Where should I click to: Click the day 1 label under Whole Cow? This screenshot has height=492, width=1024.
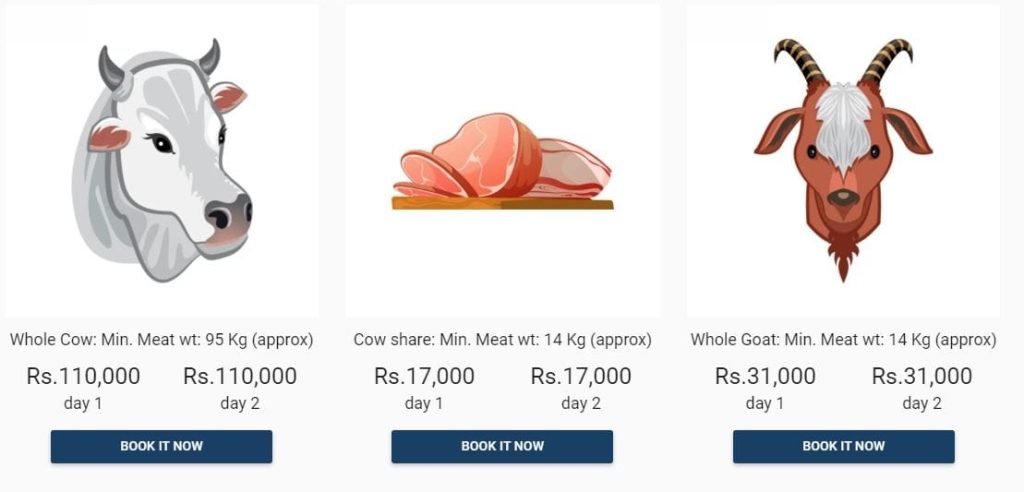tap(83, 404)
